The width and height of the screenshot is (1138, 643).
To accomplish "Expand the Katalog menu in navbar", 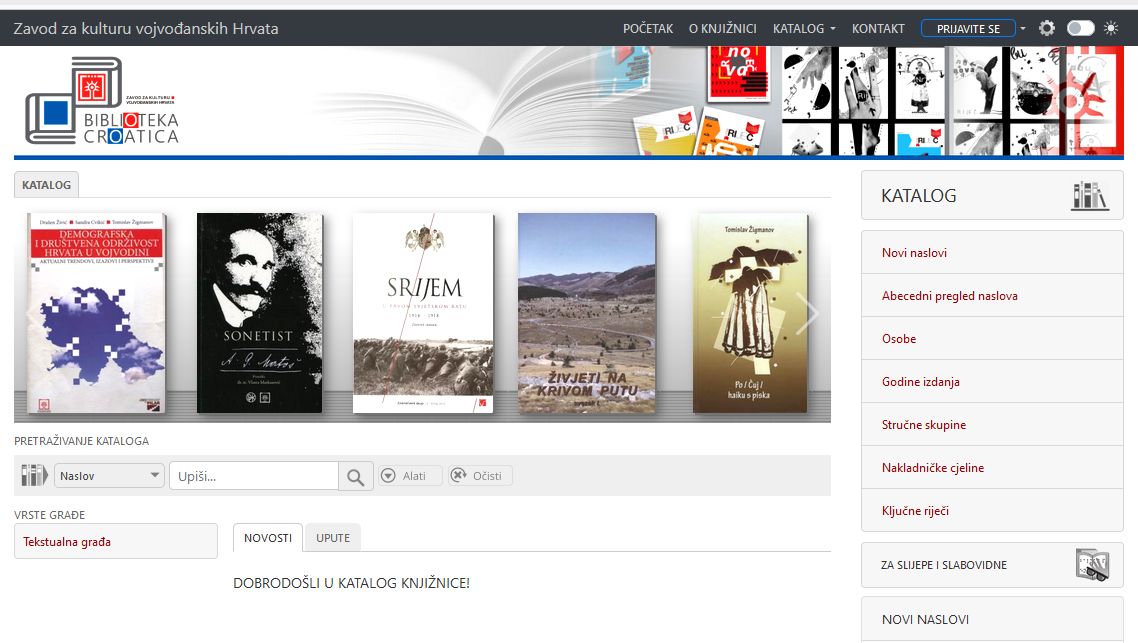I will coord(804,29).
